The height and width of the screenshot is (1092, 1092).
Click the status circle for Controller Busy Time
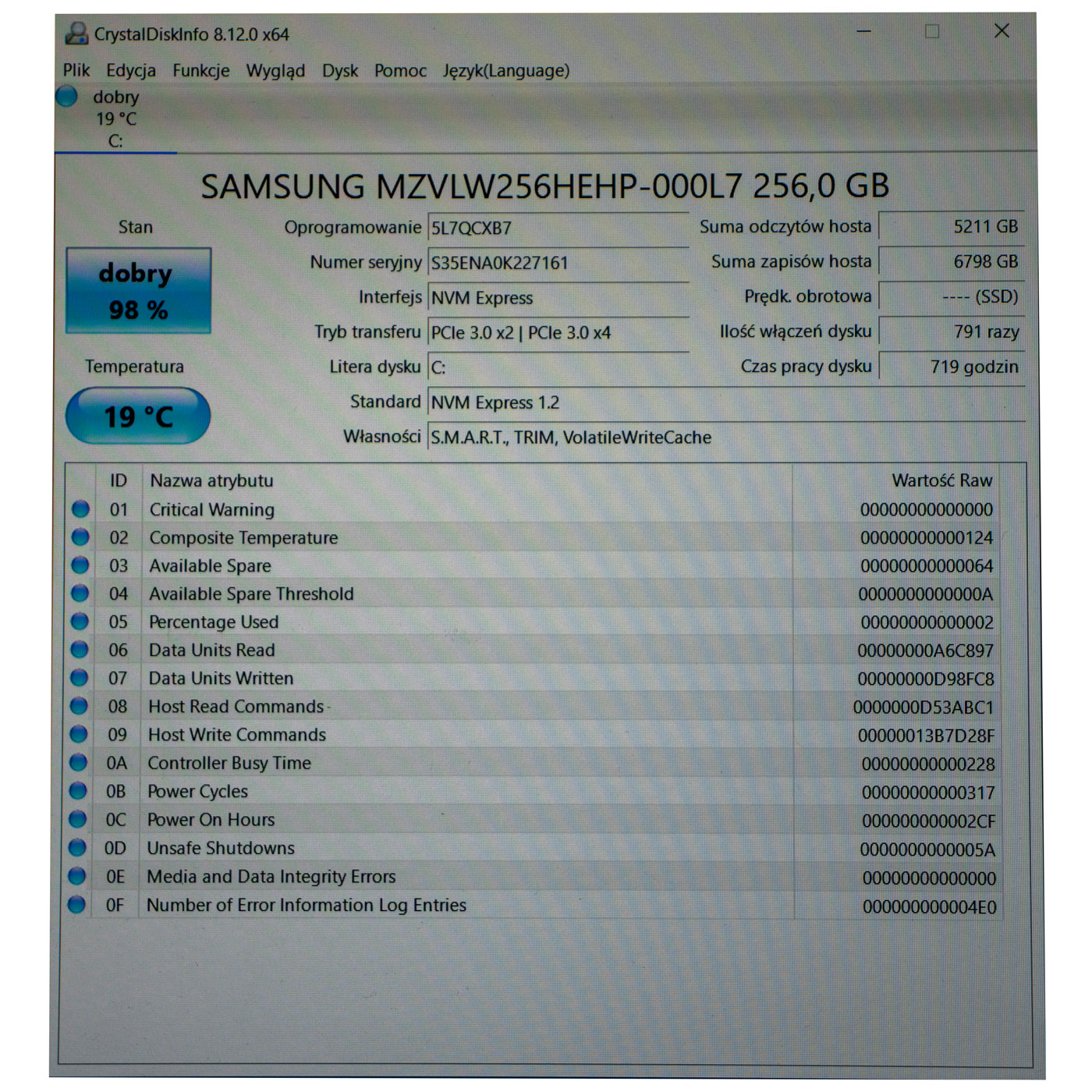[78, 762]
